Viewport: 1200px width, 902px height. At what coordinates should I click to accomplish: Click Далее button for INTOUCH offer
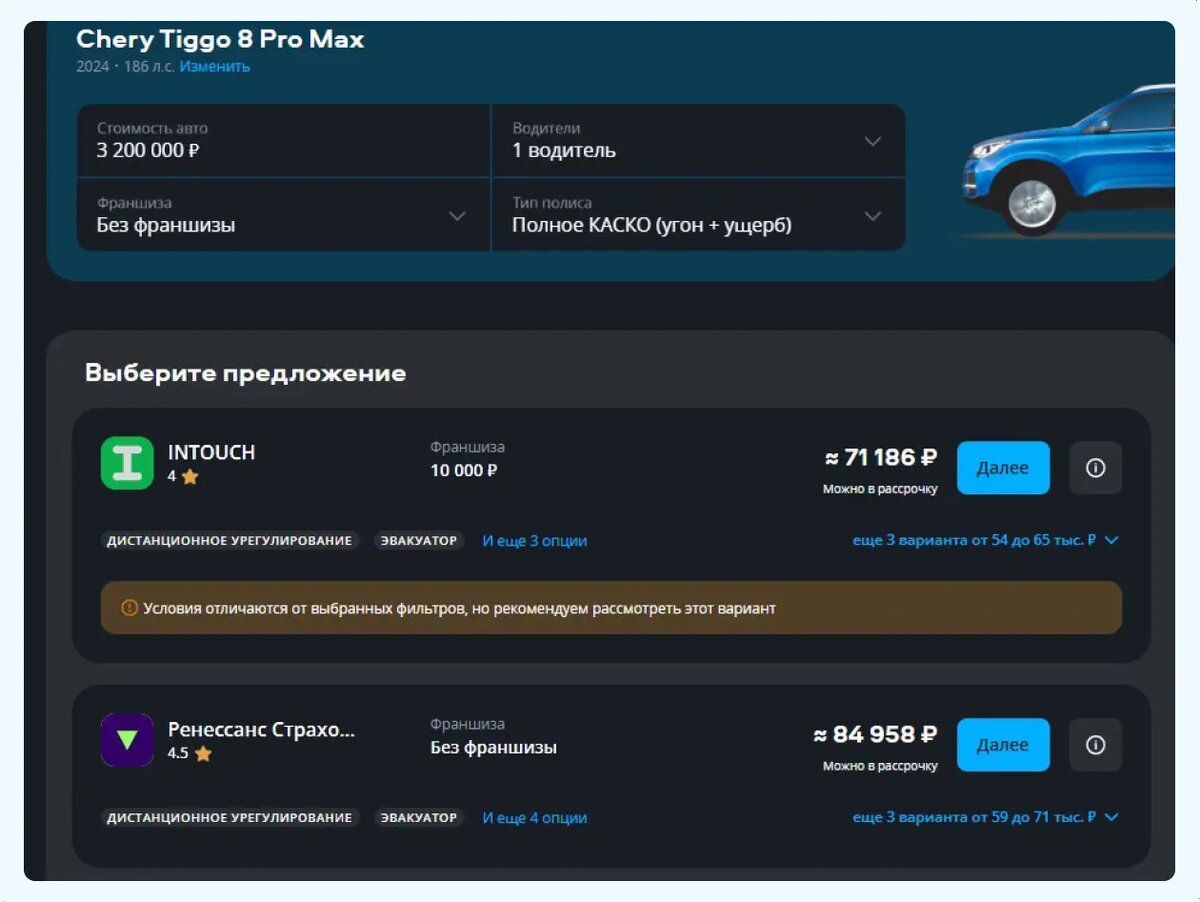[1003, 468]
